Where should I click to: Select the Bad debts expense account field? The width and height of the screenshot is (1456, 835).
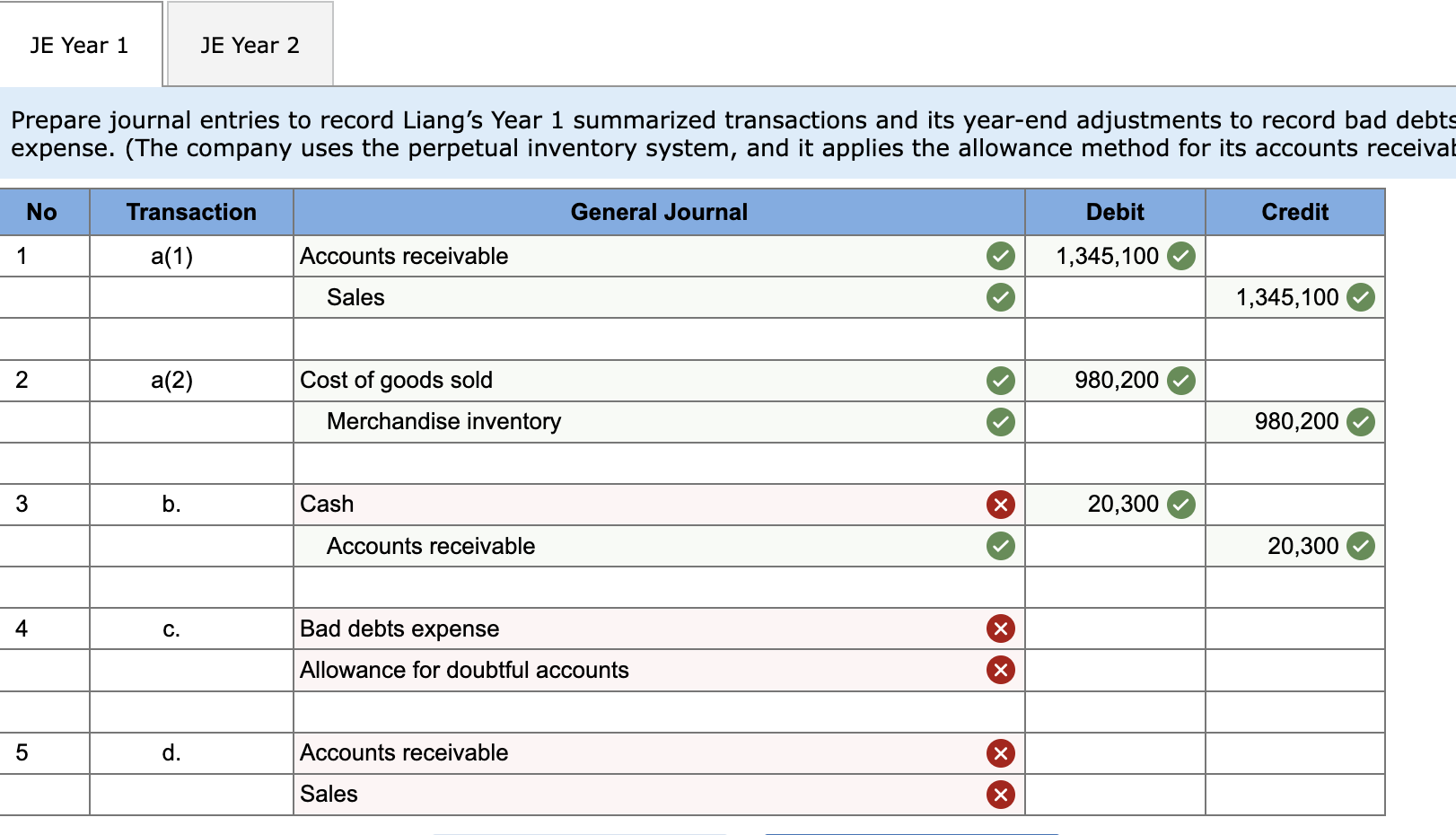pyautogui.click(x=659, y=628)
